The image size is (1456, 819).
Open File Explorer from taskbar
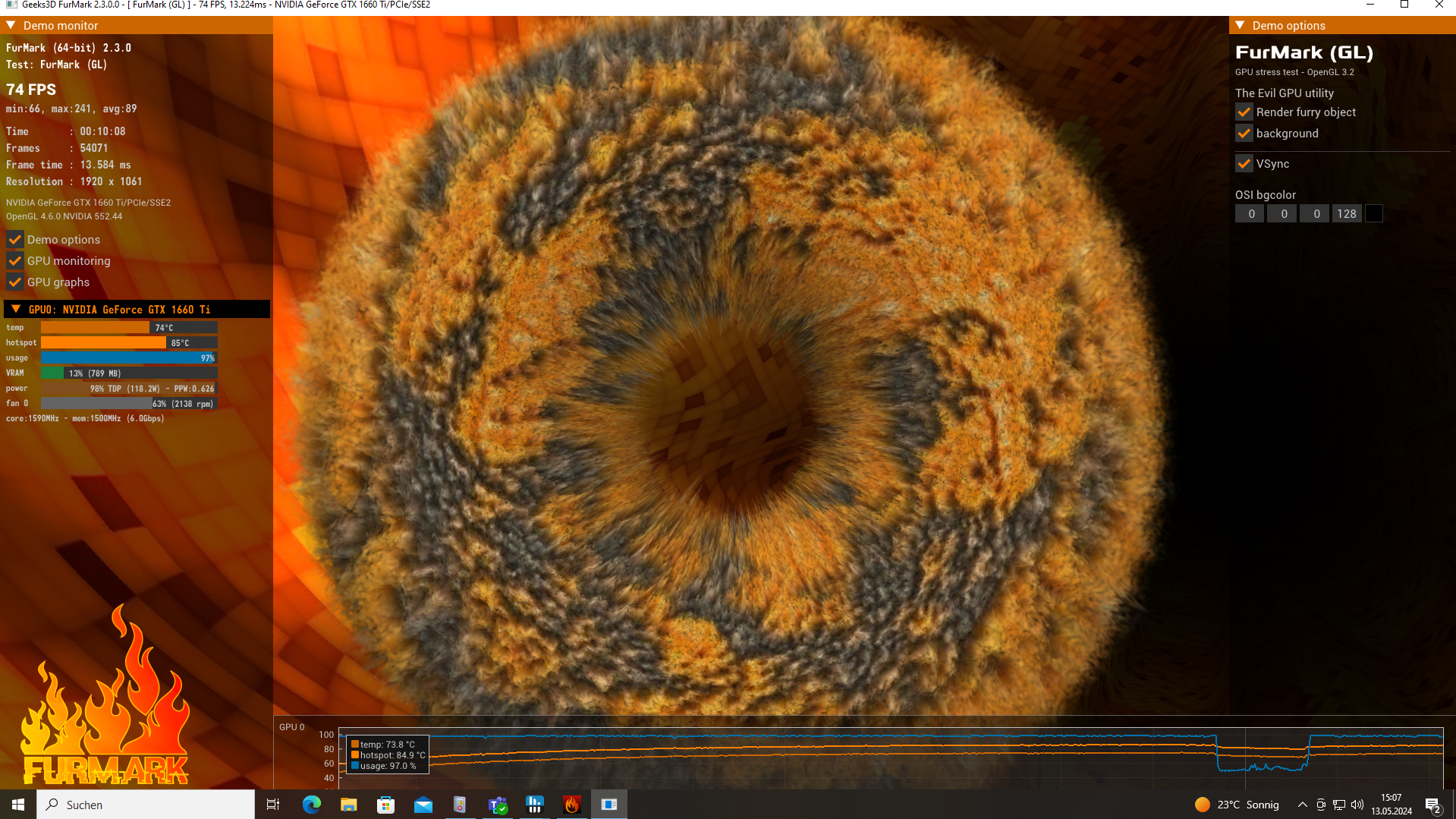tap(349, 805)
